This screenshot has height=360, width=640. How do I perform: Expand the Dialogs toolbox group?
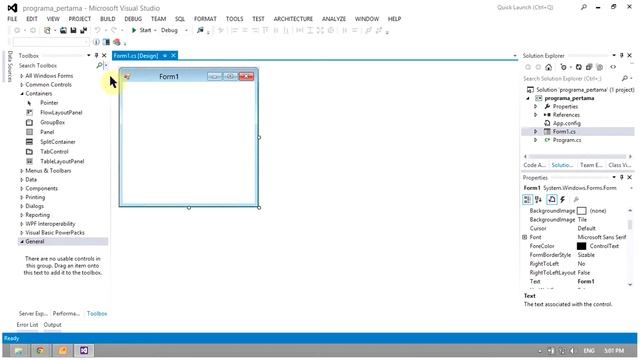pos(22,207)
